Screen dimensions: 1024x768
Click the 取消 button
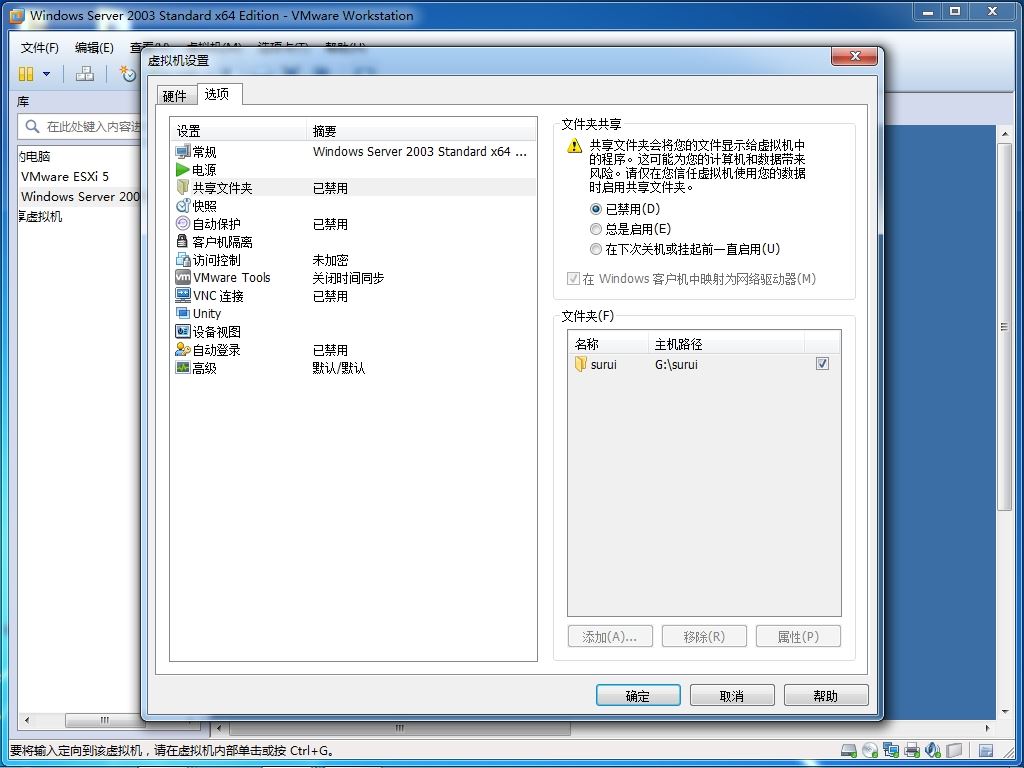(732, 696)
